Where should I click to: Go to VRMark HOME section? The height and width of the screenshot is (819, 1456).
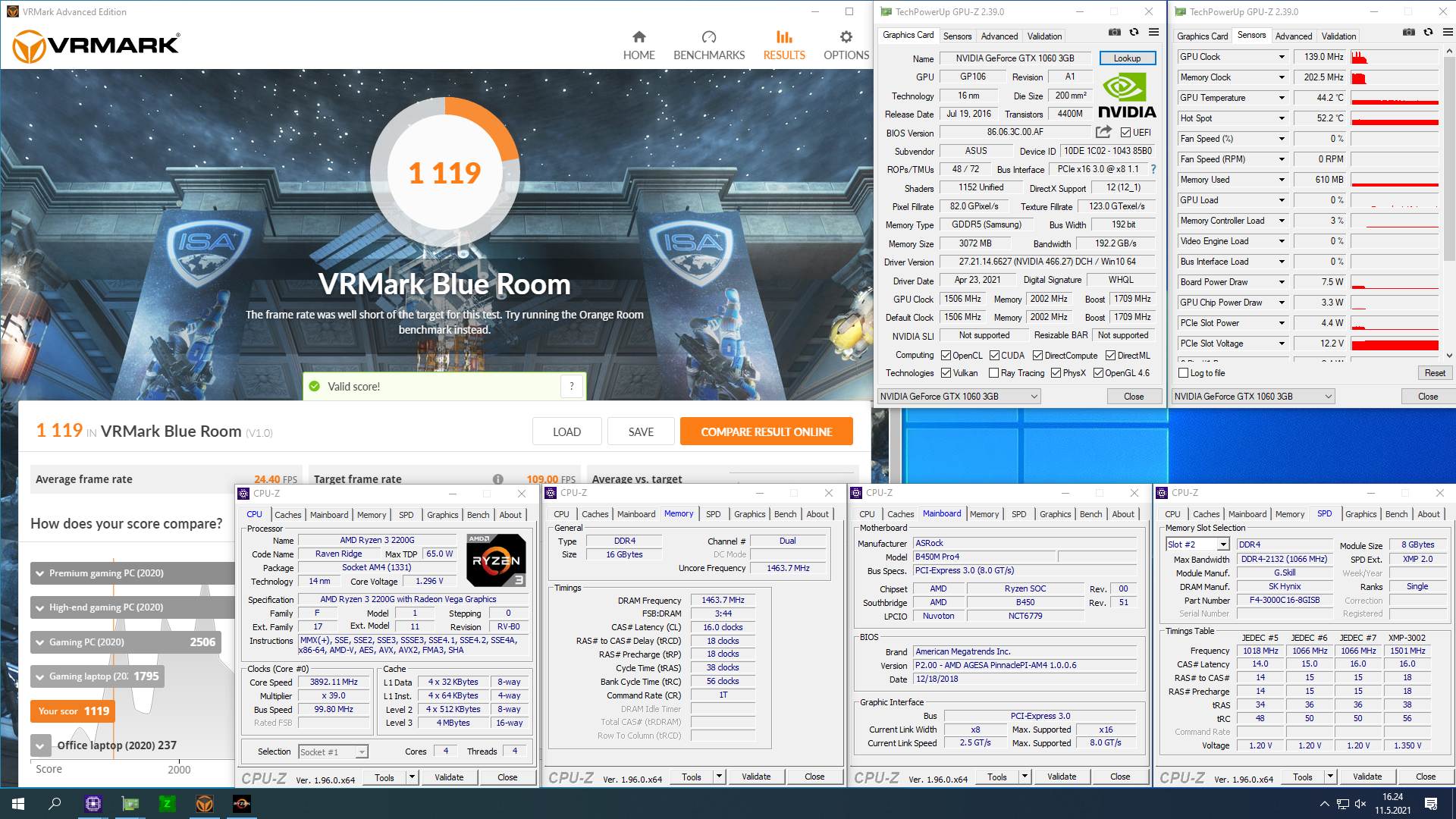[x=639, y=45]
